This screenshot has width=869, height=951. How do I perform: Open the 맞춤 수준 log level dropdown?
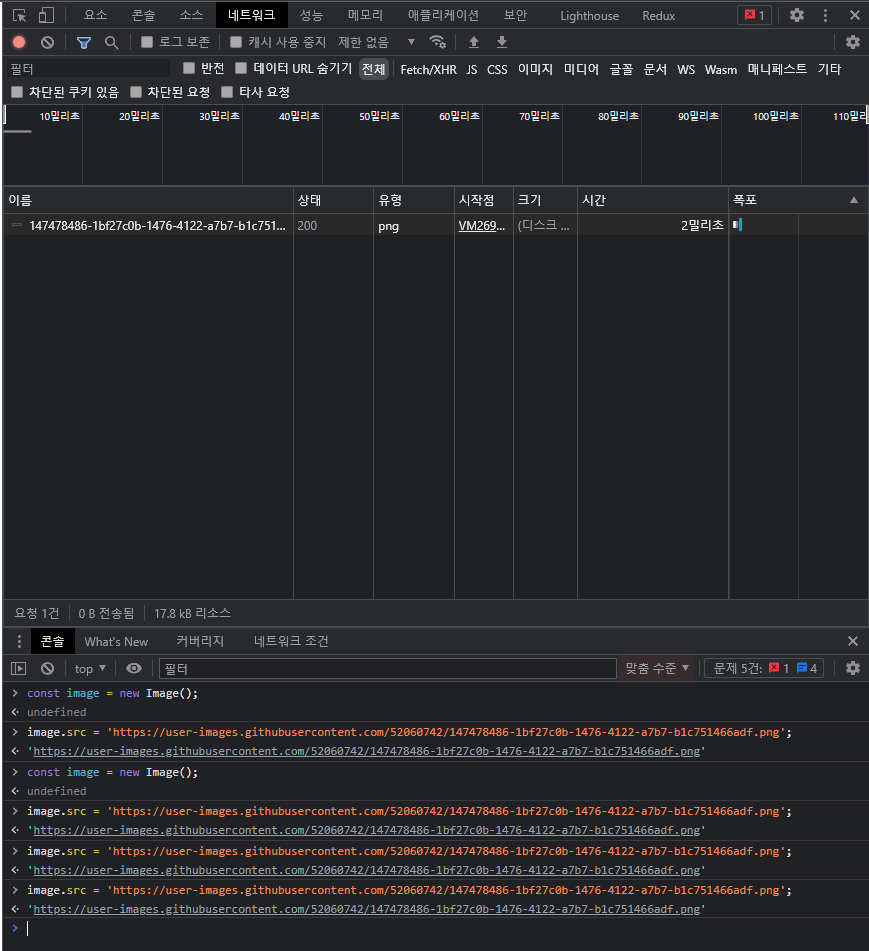(657, 668)
